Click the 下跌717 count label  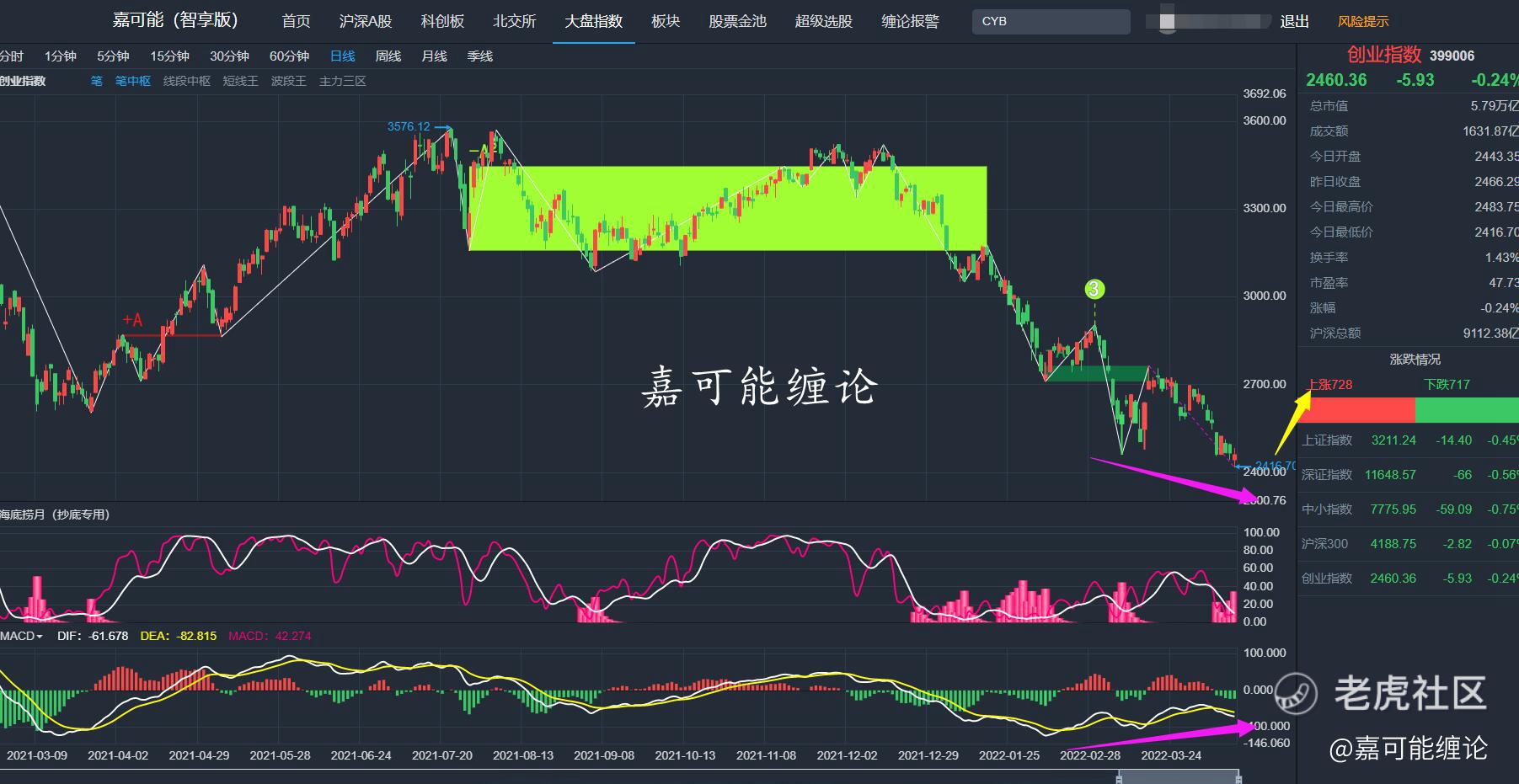(1447, 385)
